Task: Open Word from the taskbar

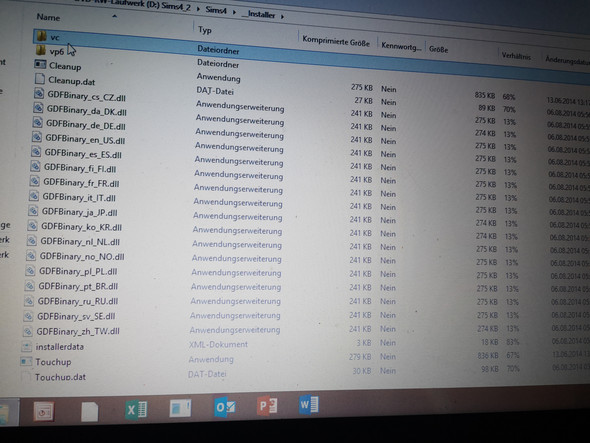Action: [x=309, y=405]
